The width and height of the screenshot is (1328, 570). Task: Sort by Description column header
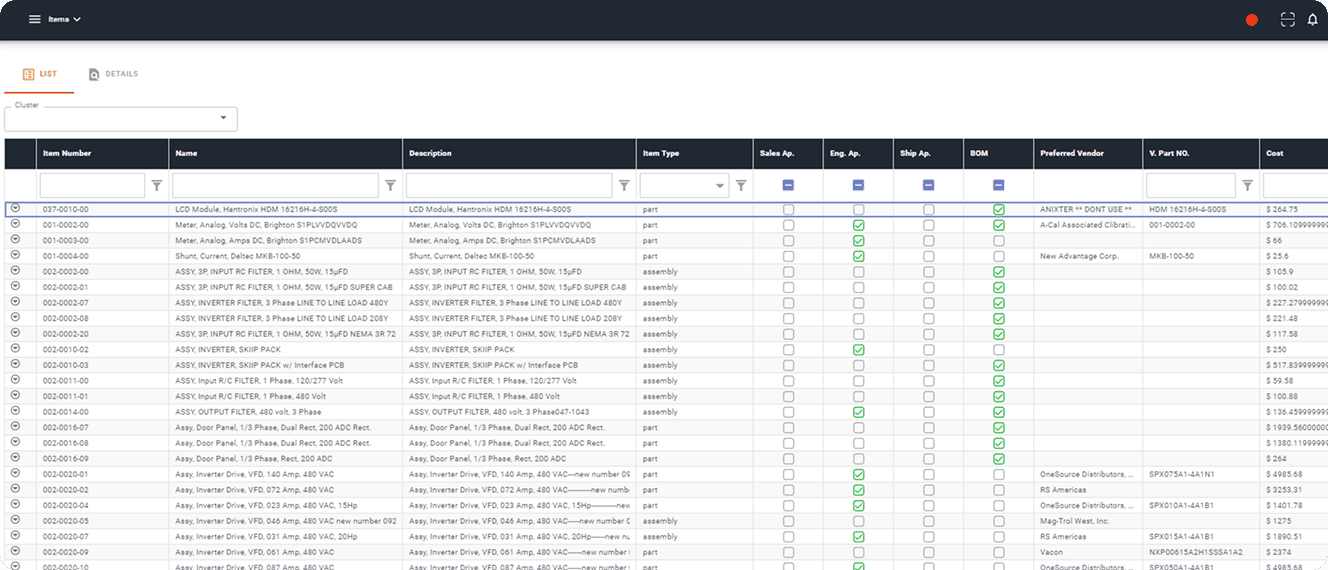tap(519, 154)
